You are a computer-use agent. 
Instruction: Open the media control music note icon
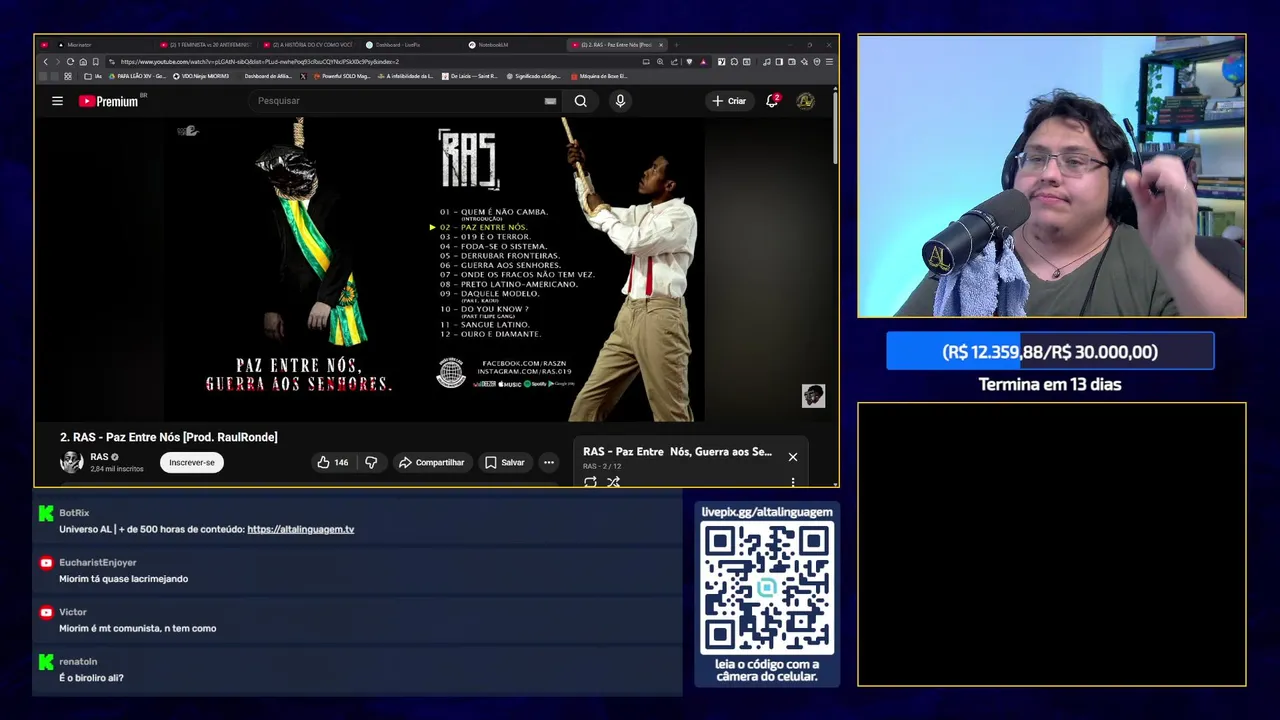point(767,62)
